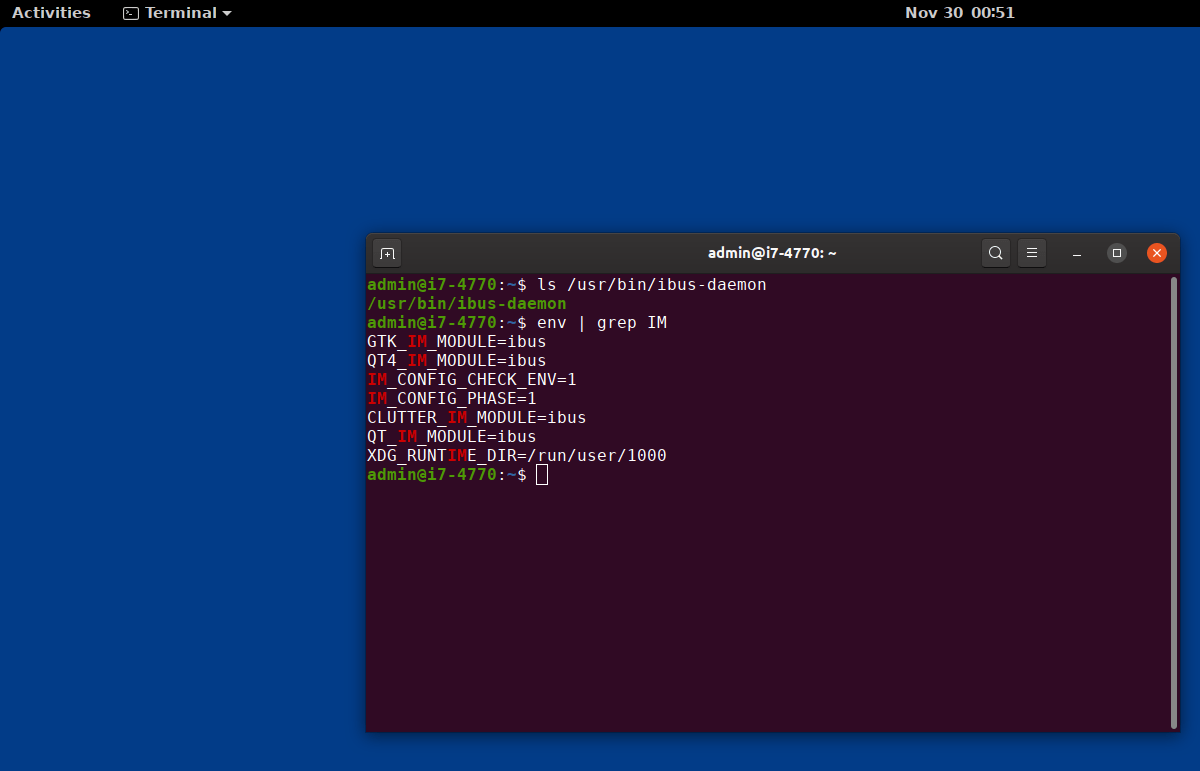Expand the hamburger options menu
Viewport: 1200px width, 771px height.
[1032, 253]
